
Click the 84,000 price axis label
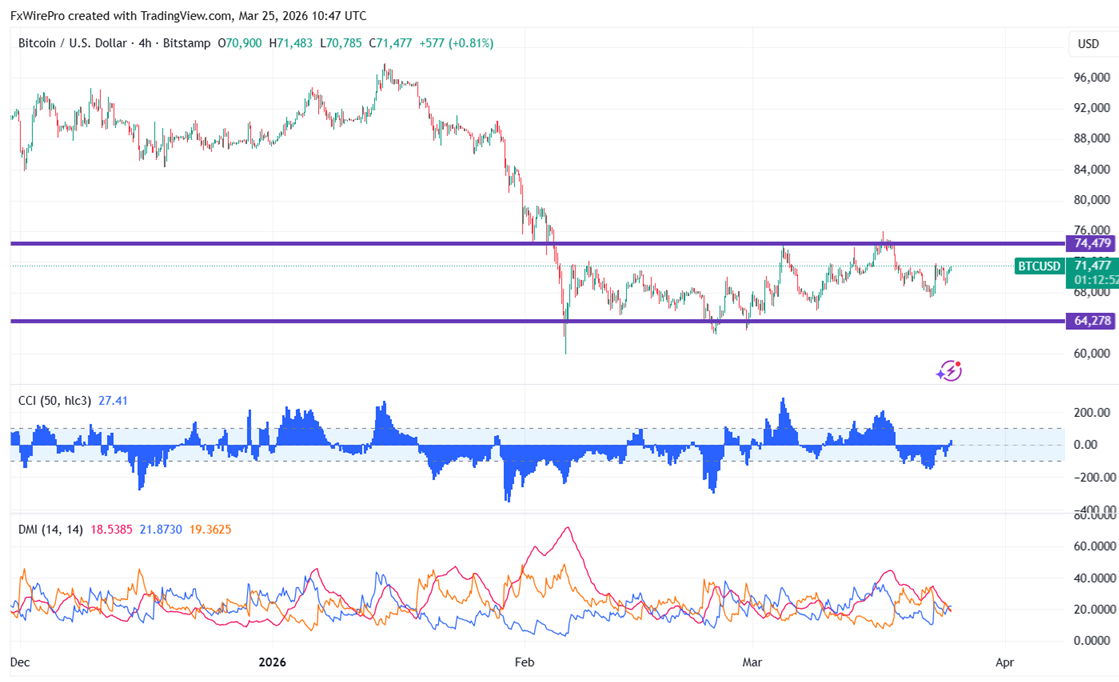pyautogui.click(x=1092, y=169)
